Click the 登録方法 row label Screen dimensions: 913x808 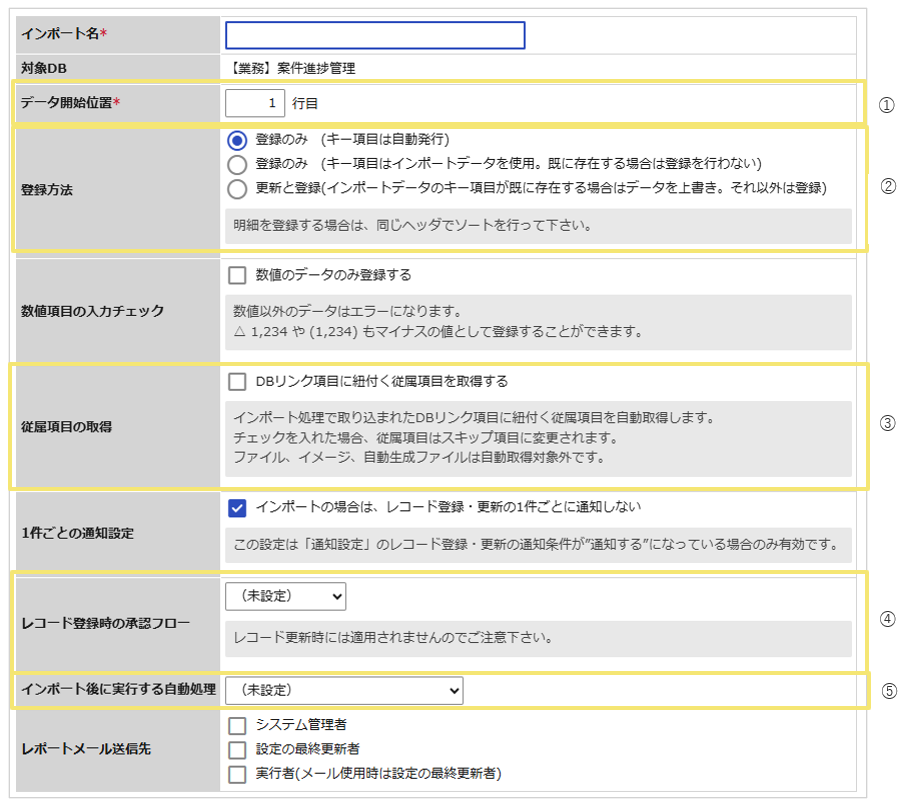click(47, 190)
